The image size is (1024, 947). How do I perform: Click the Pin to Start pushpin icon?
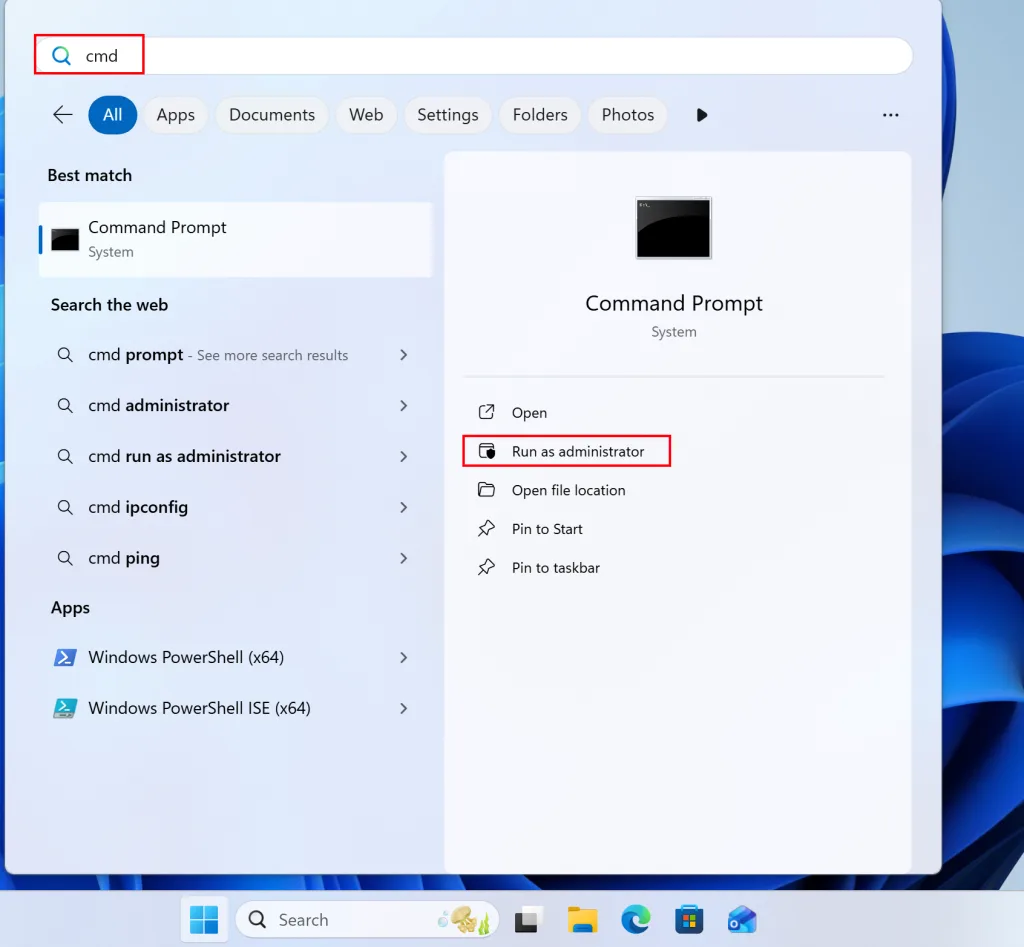[487, 528]
